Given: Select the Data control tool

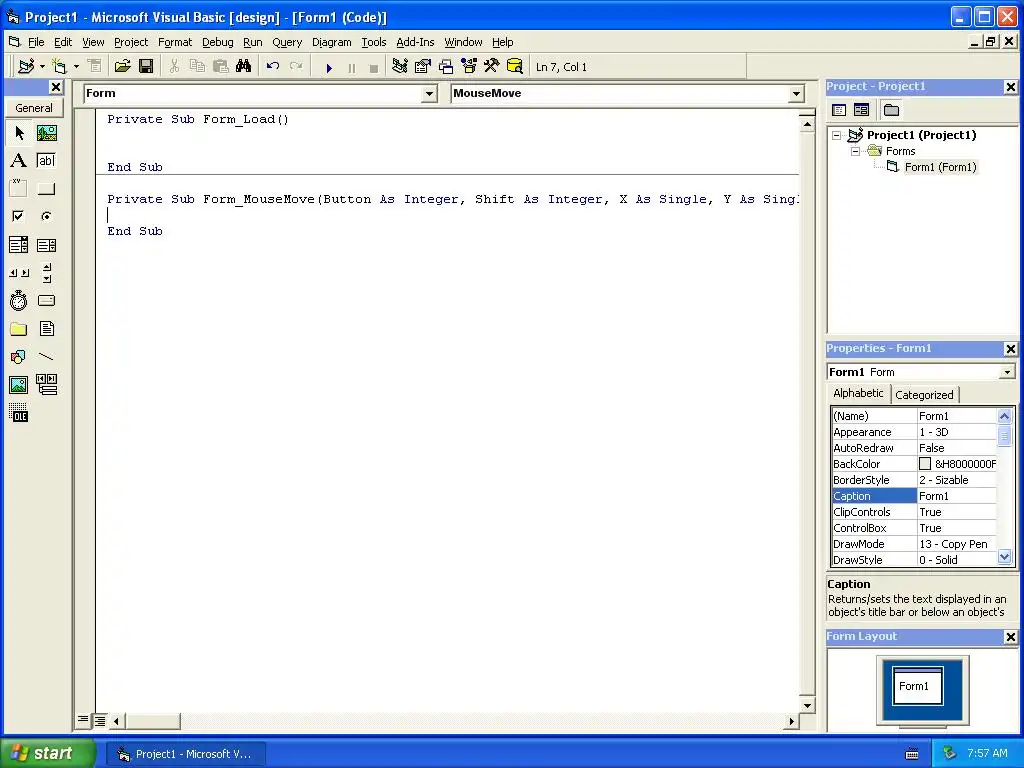Looking at the screenshot, I should tap(46, 385).
